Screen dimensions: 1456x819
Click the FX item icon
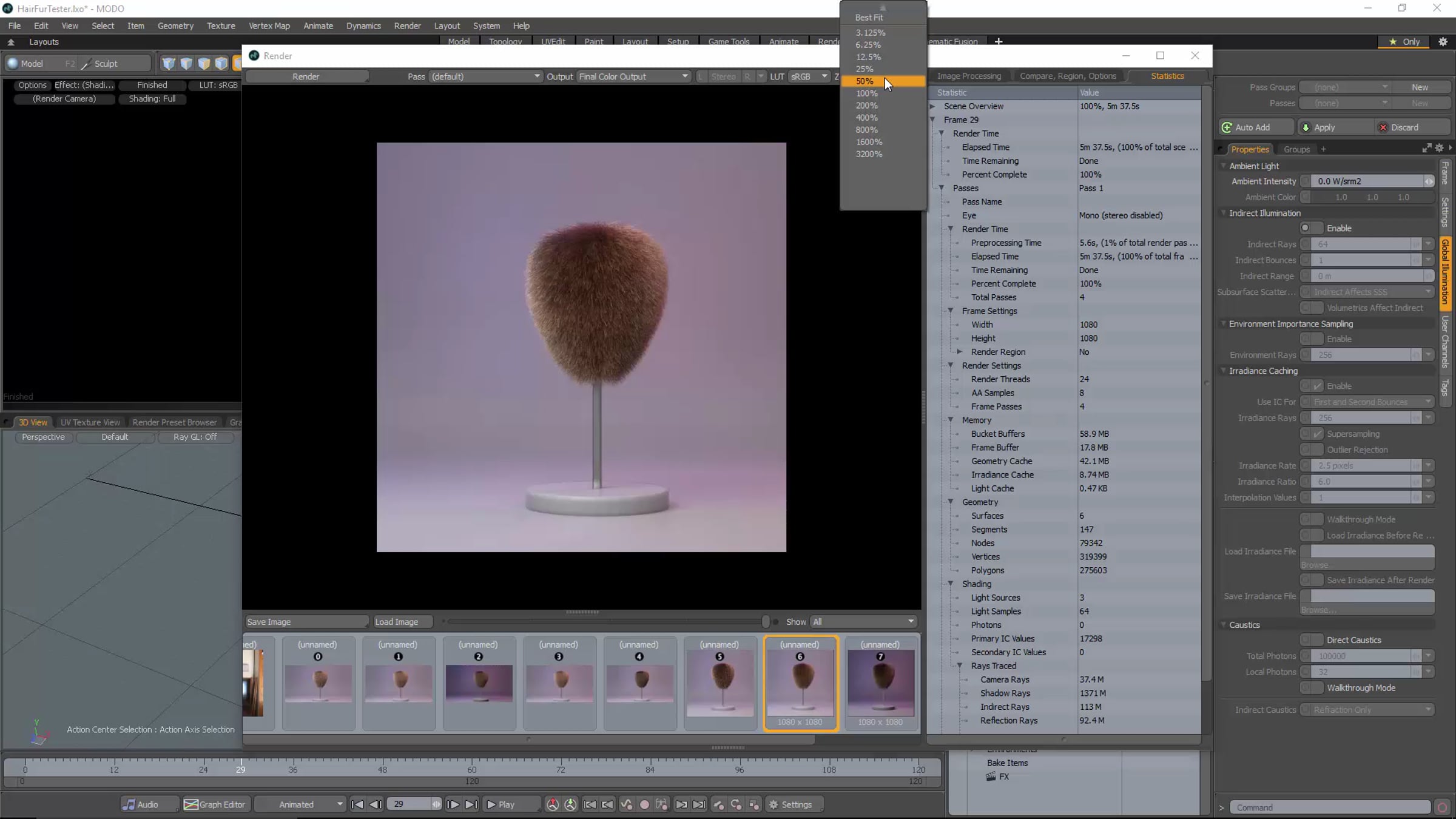991,777
